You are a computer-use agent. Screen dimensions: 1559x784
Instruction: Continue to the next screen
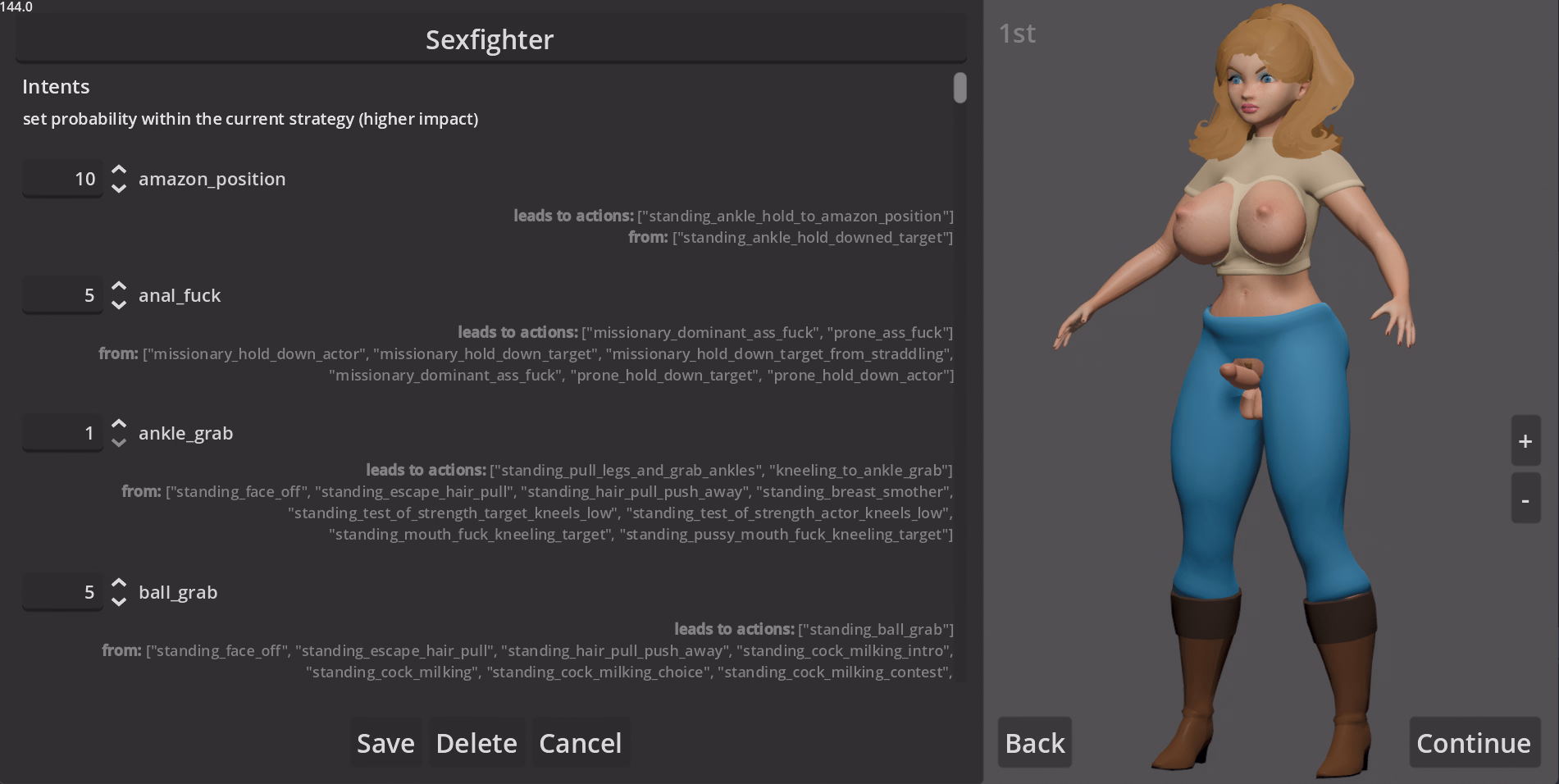1474,743
